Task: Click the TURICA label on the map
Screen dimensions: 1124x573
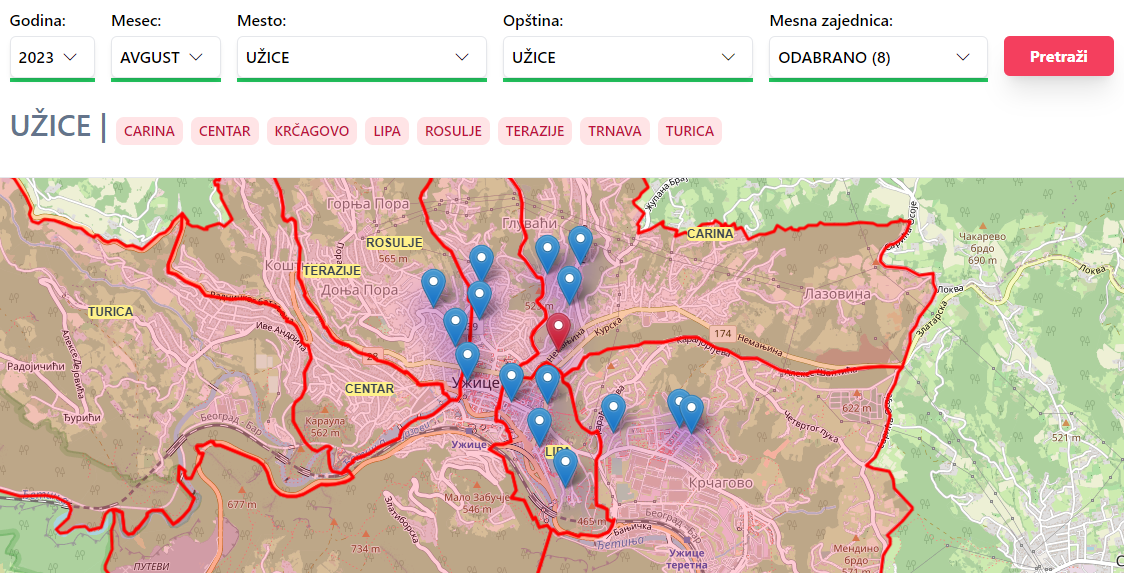Action: click(x=110, y=312)
